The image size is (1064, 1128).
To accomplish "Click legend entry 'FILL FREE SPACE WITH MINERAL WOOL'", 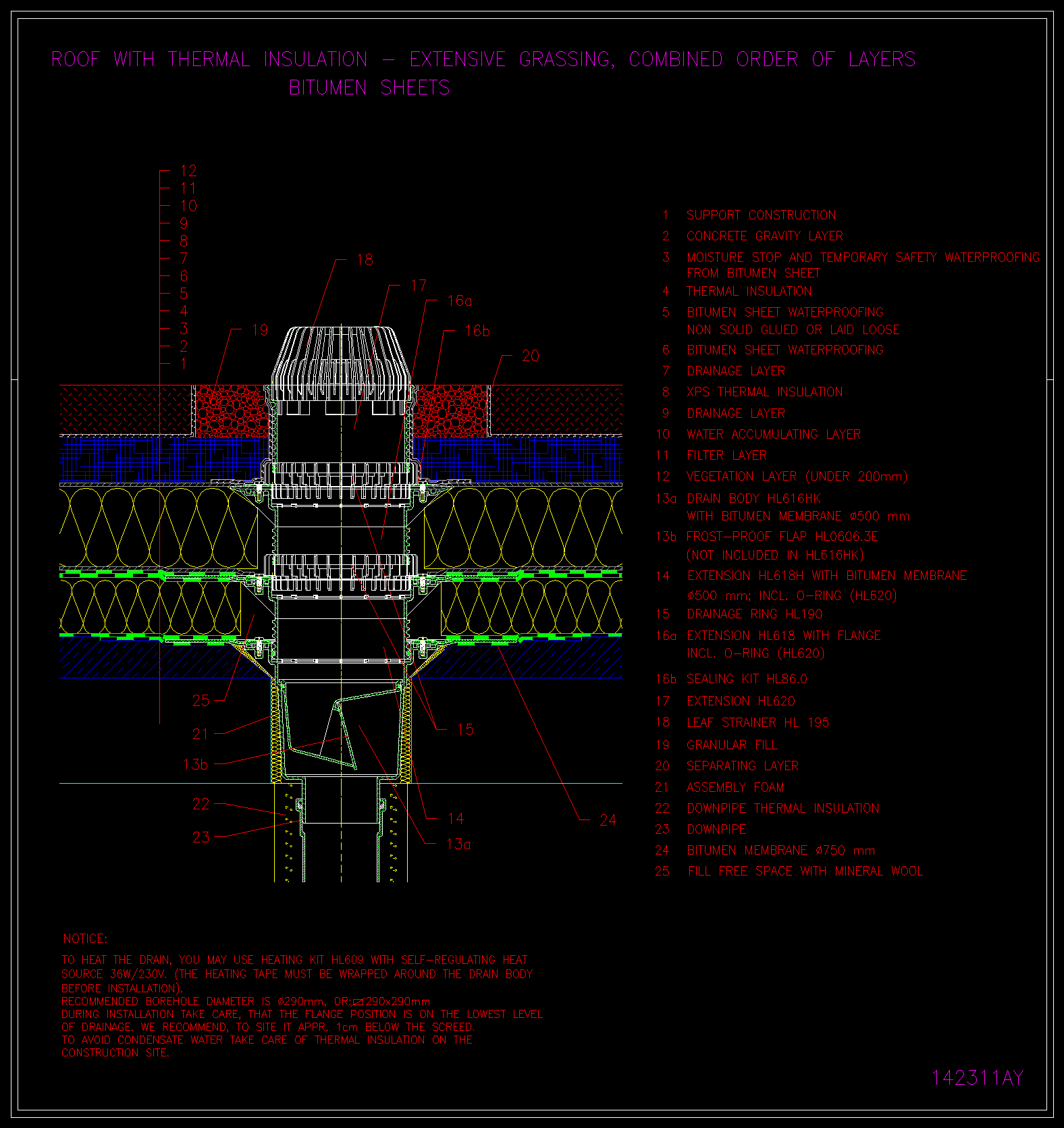I will [x=805, y=871].
